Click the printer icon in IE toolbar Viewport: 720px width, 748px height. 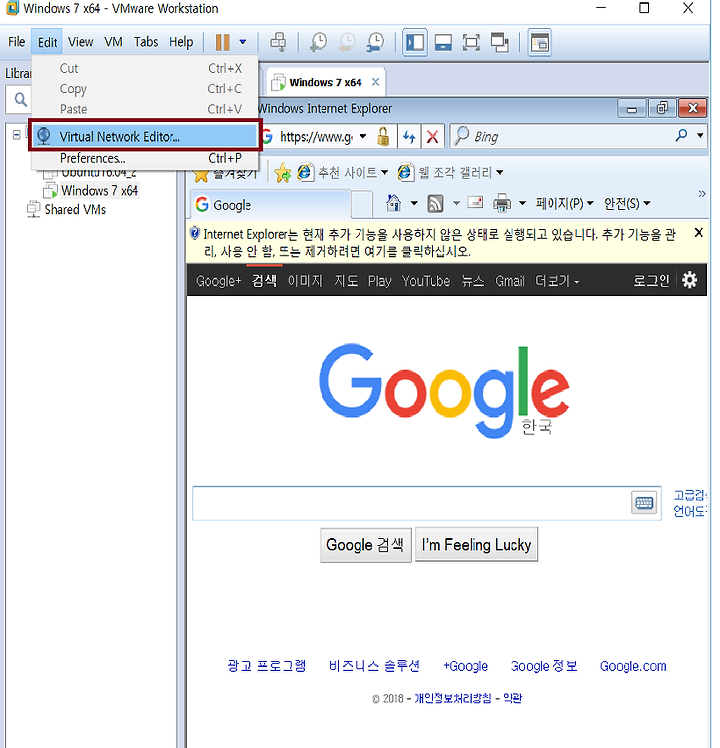click(501, 204)
